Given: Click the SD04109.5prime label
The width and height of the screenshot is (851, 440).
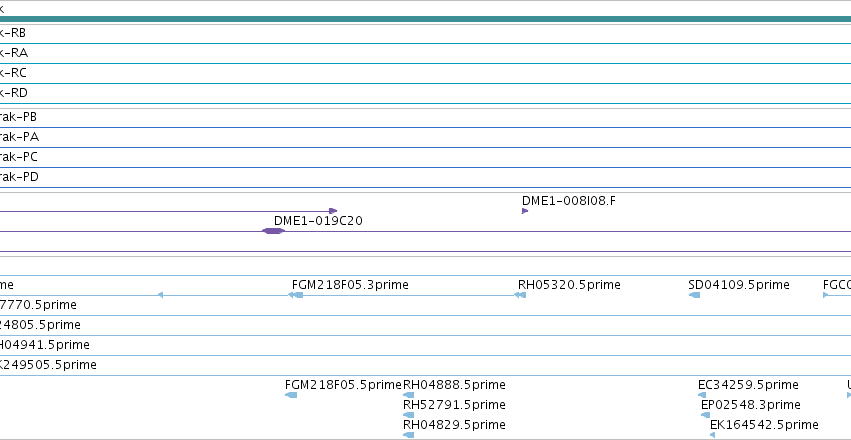Looking at the screenshot, I should pyautogui.click(x=739, y=285).
